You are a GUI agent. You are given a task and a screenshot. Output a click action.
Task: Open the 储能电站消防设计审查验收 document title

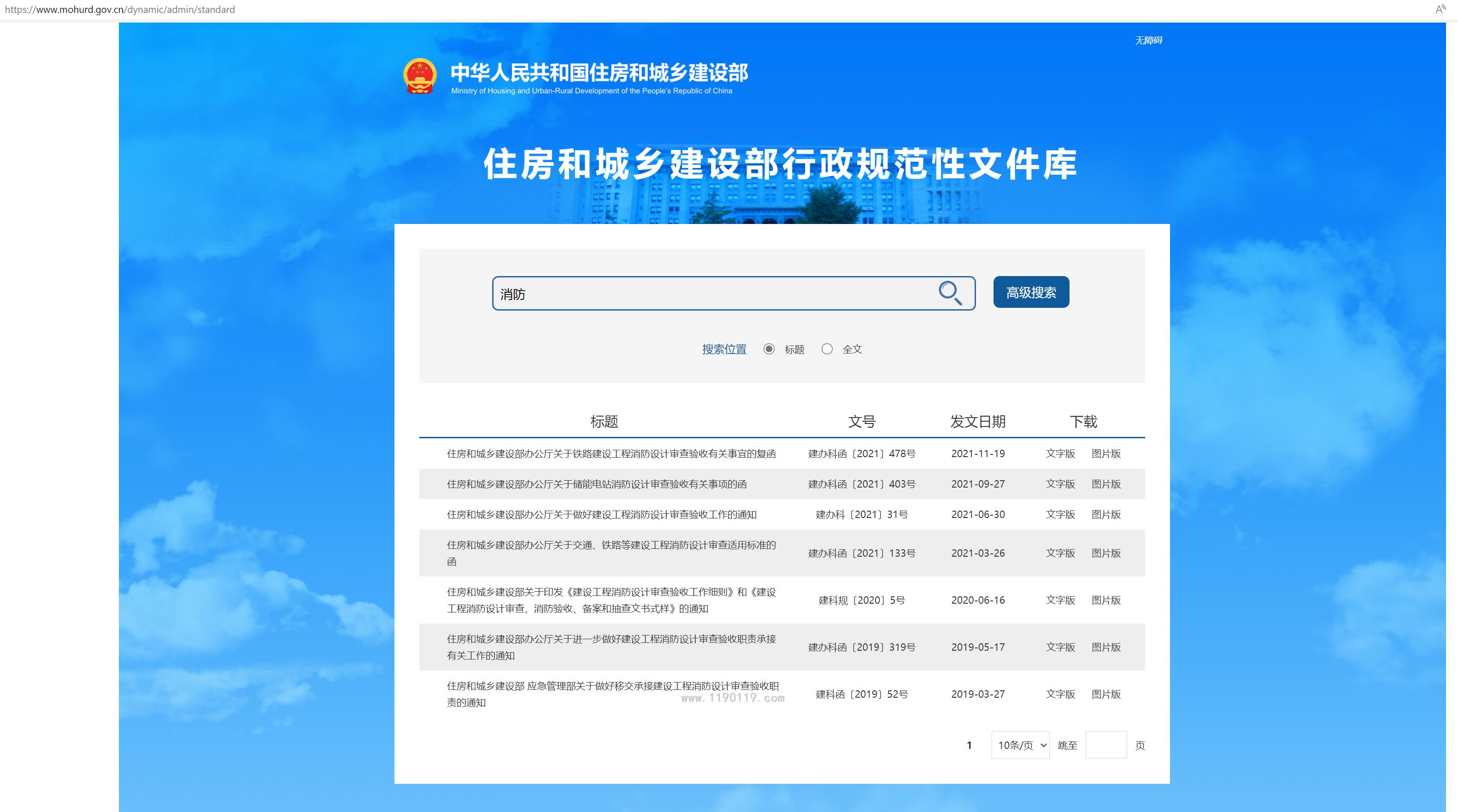click(x=597, y=484)
